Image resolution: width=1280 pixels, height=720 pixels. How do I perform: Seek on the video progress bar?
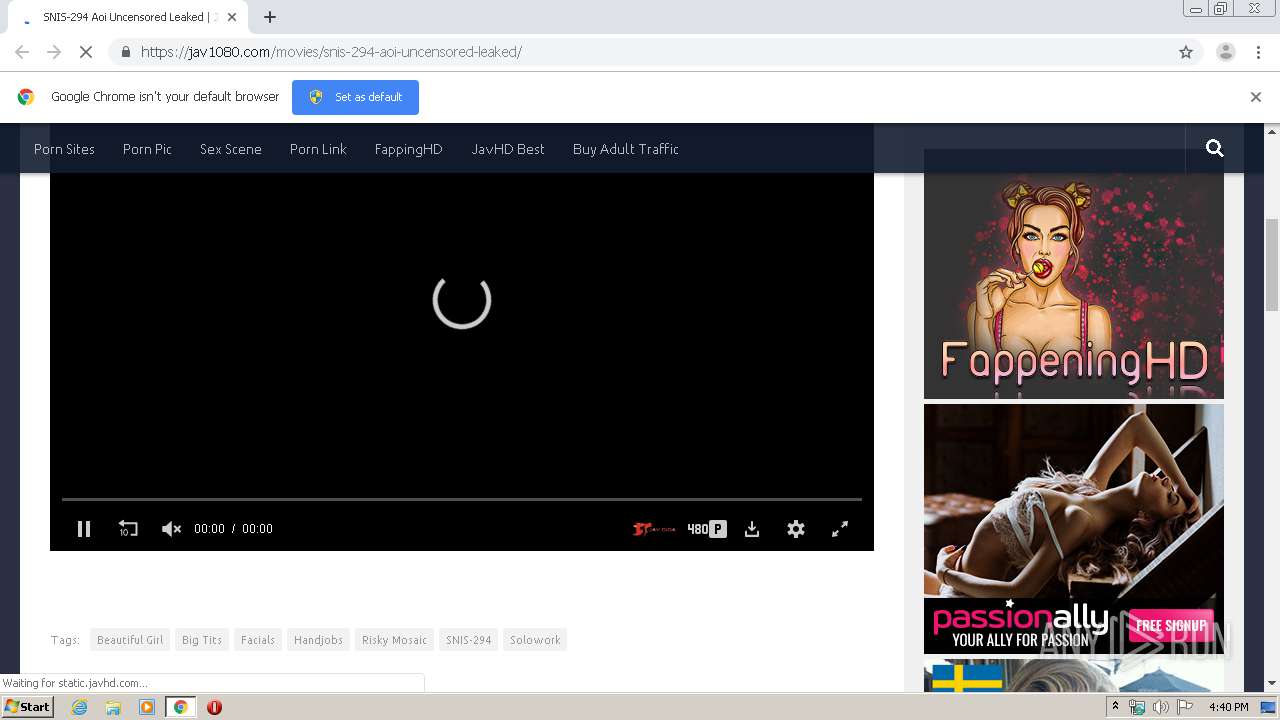pyautogui.click(x=462, y=498)
